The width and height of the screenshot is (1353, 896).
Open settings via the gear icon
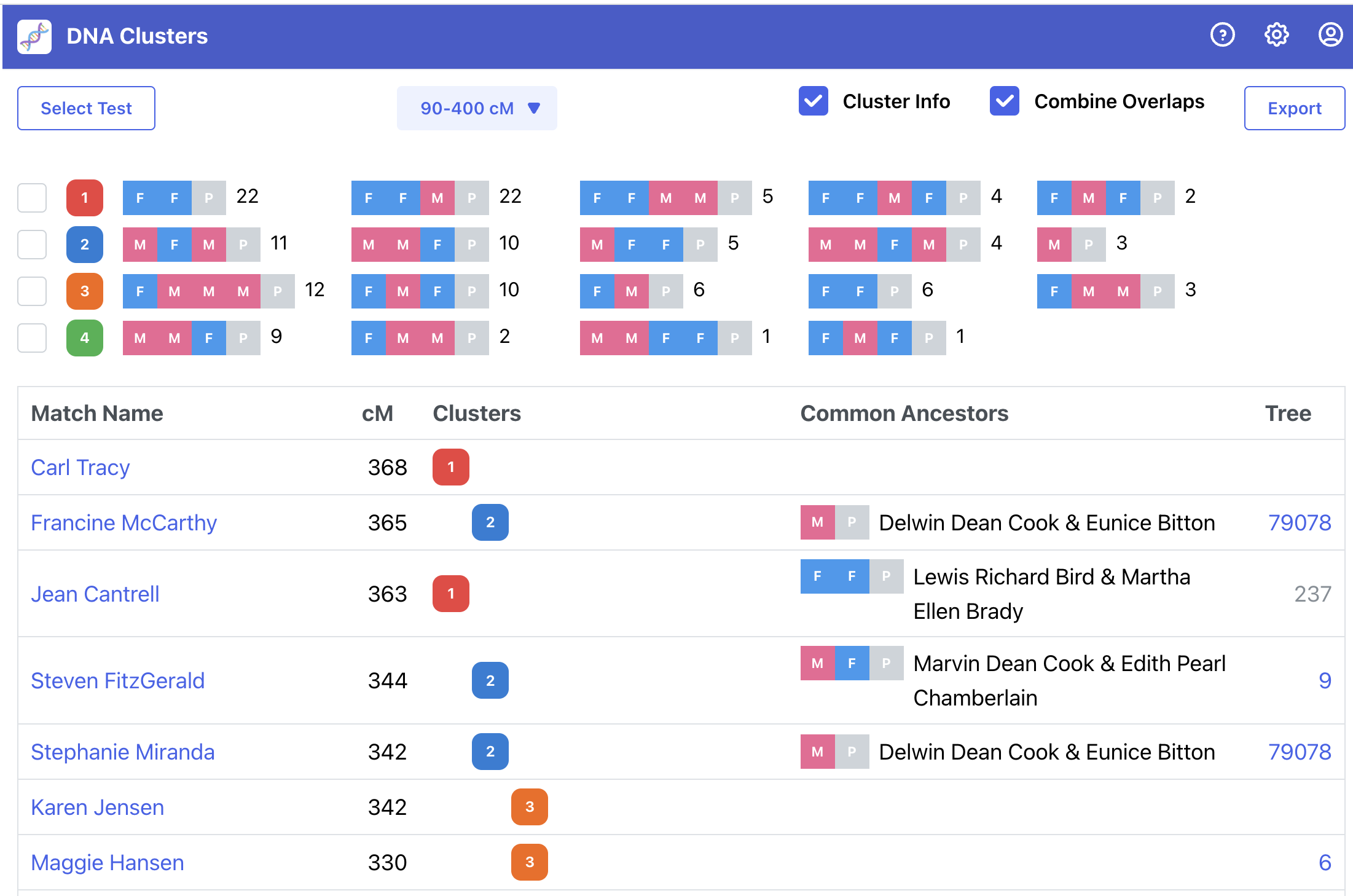(x=1276, y=35)
